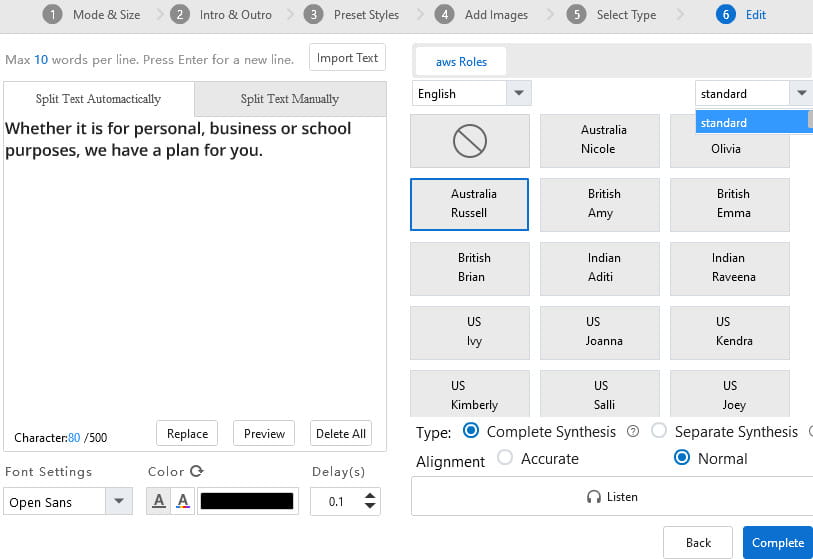Switch to Split Text Manually tab
This screenshot has height=559, width=813.
coord(289,99)
